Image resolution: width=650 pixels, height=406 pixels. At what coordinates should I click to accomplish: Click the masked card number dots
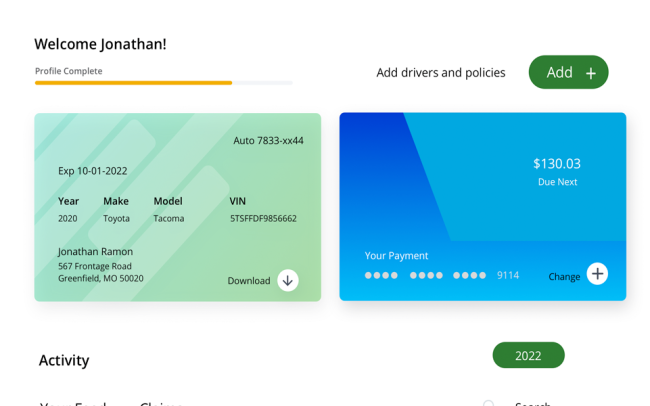click(425, 275)
